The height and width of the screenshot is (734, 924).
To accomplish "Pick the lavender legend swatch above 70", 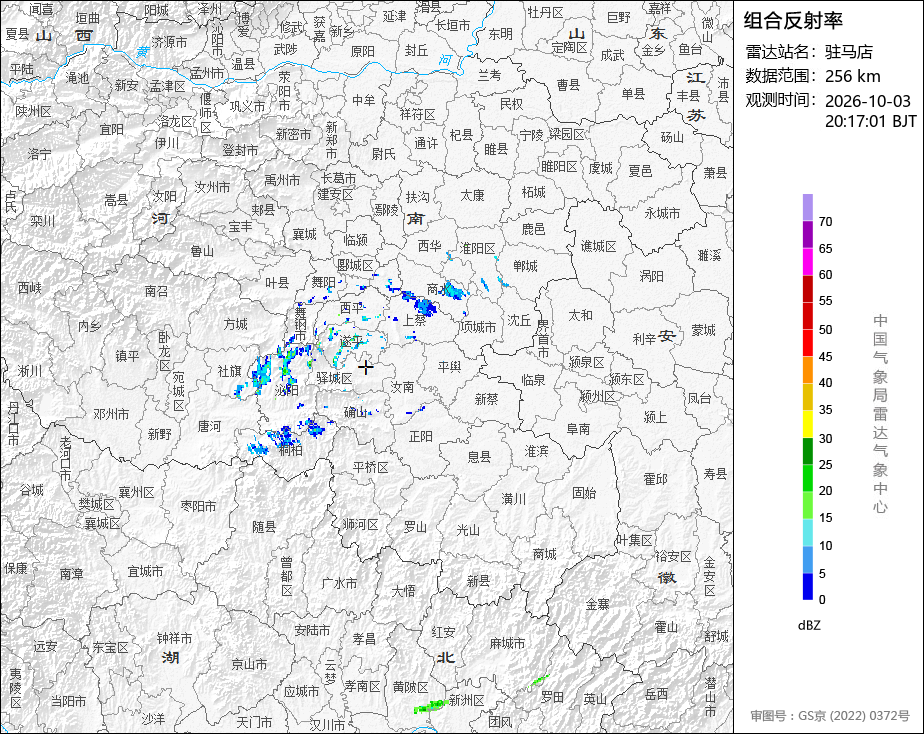I will [807, 207].
